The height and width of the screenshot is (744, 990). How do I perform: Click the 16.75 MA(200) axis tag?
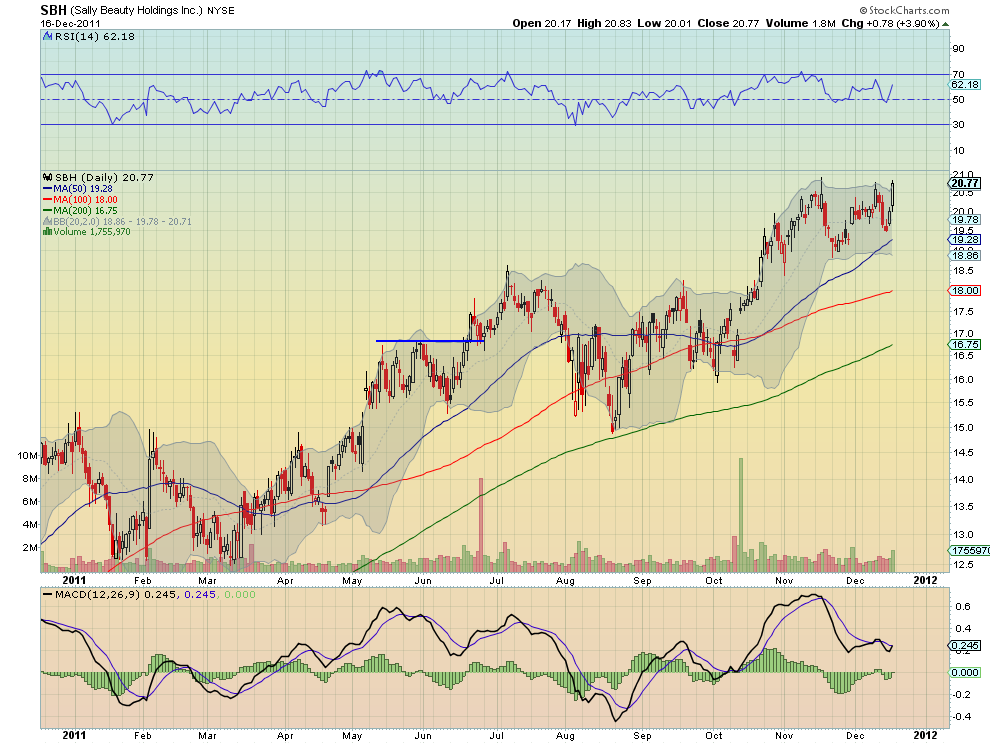(965, 344)
